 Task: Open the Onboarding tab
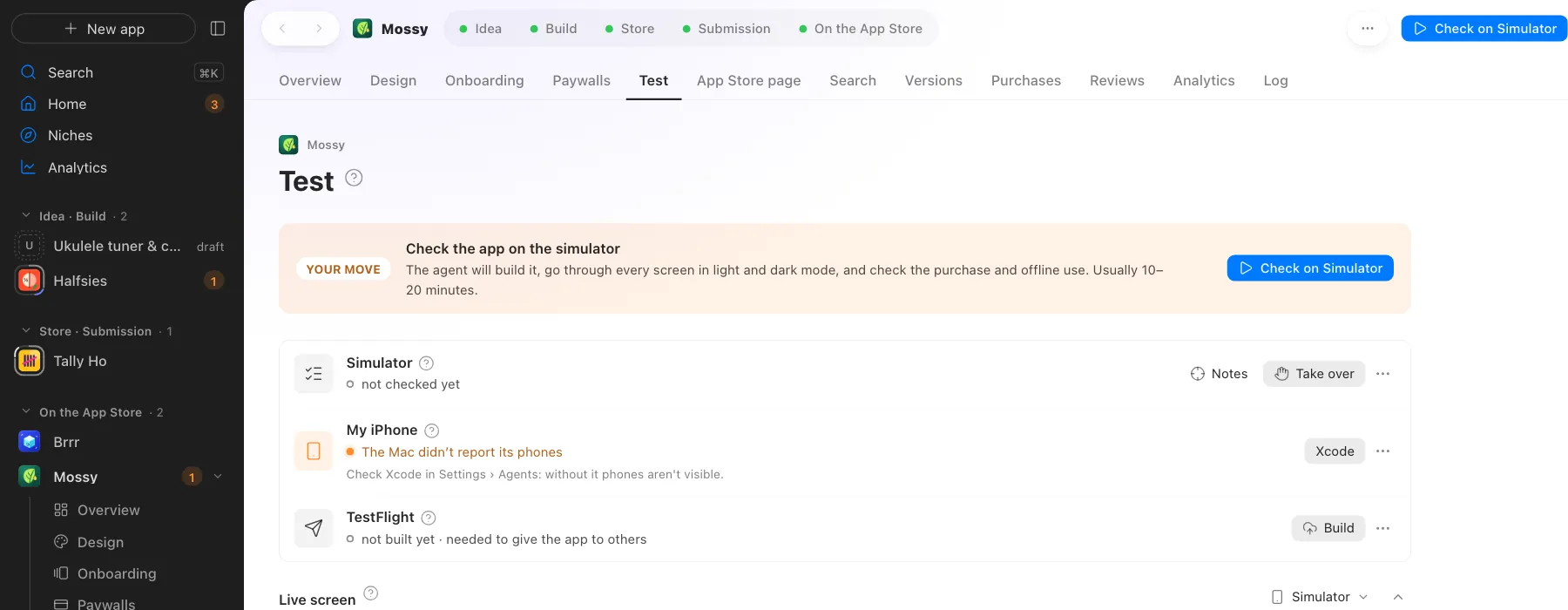[484, 80]
